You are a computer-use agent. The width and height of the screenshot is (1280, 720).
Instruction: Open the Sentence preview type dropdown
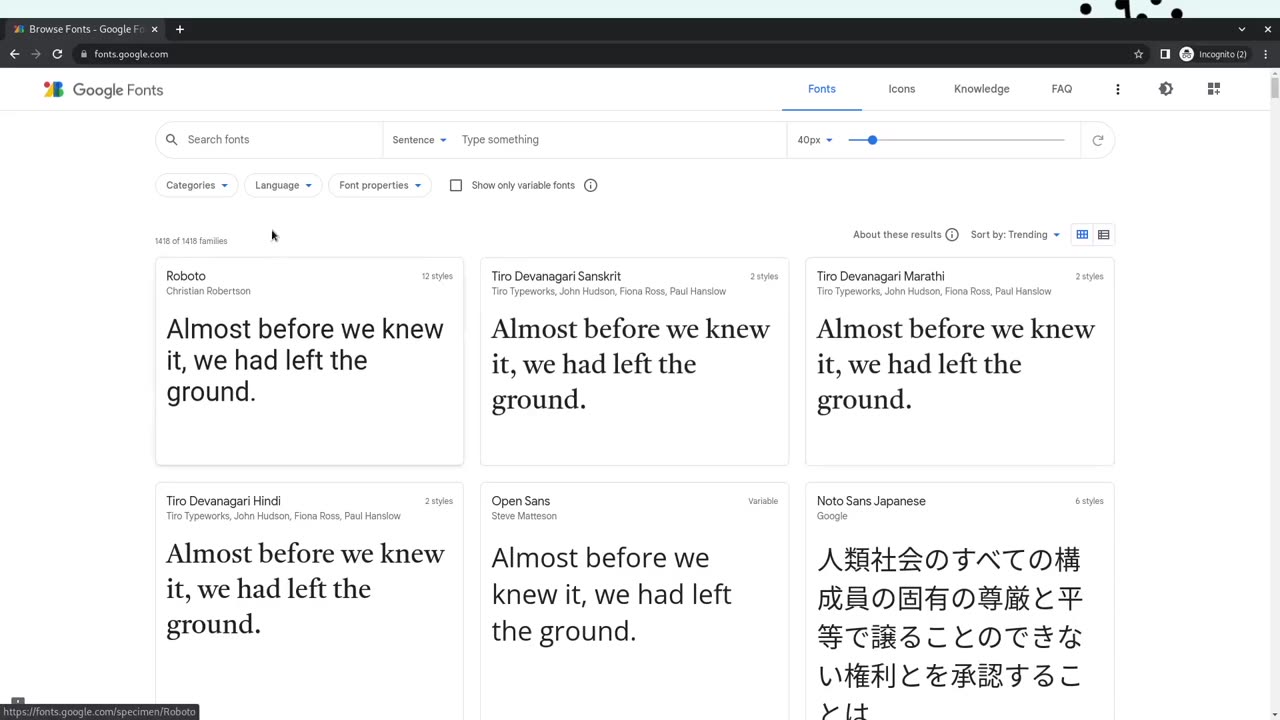click(x=419, y=140)
